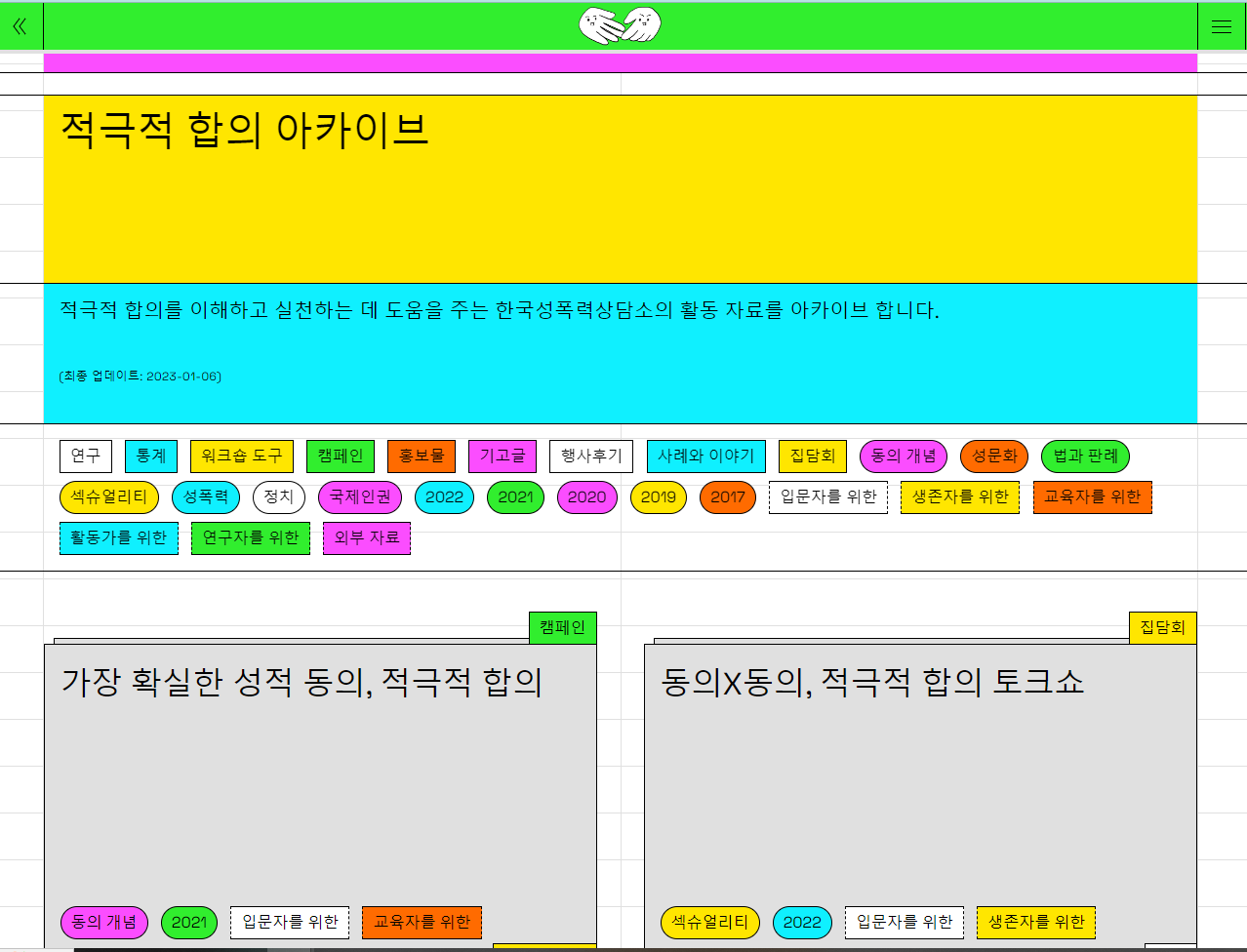Screen dimensions: 1247x952
Task: Click the 최종 업데이트: 2023-01-06 note
Action: point(141,377)
